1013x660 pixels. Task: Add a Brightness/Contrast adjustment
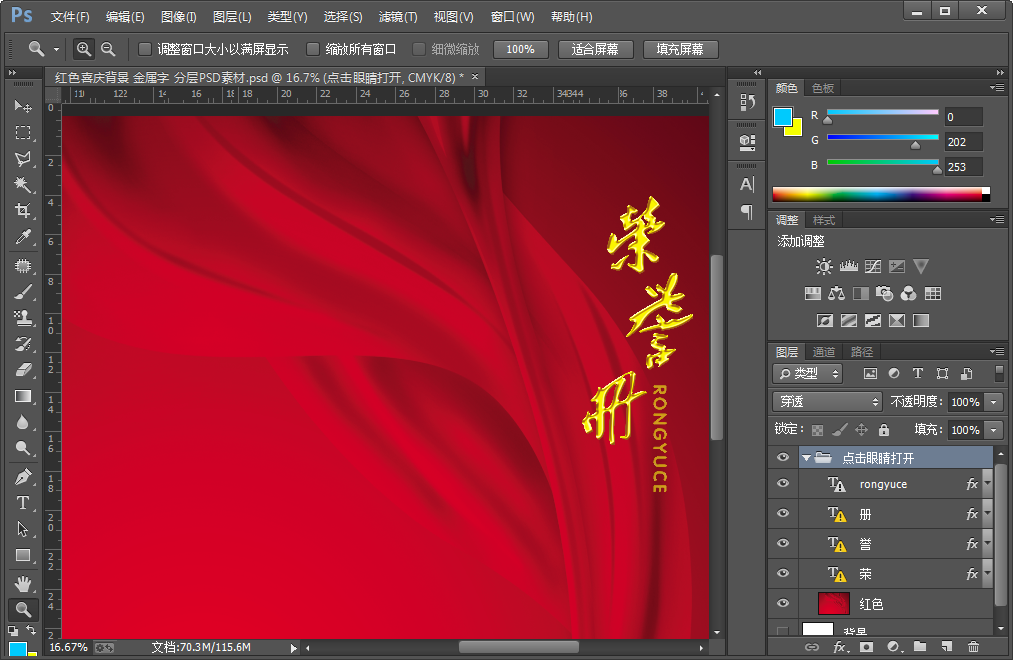click(824, 266)
